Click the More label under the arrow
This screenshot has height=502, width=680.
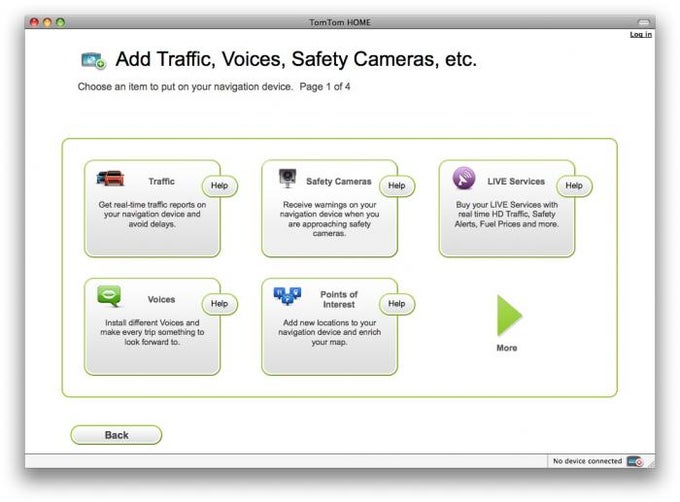pyautogui.click(x=507, y=348)
